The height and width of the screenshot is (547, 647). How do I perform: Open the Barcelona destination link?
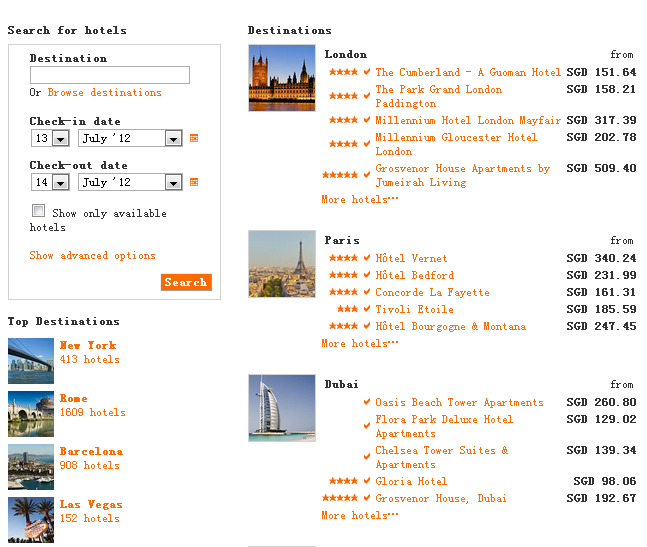[x=91, y=451]
